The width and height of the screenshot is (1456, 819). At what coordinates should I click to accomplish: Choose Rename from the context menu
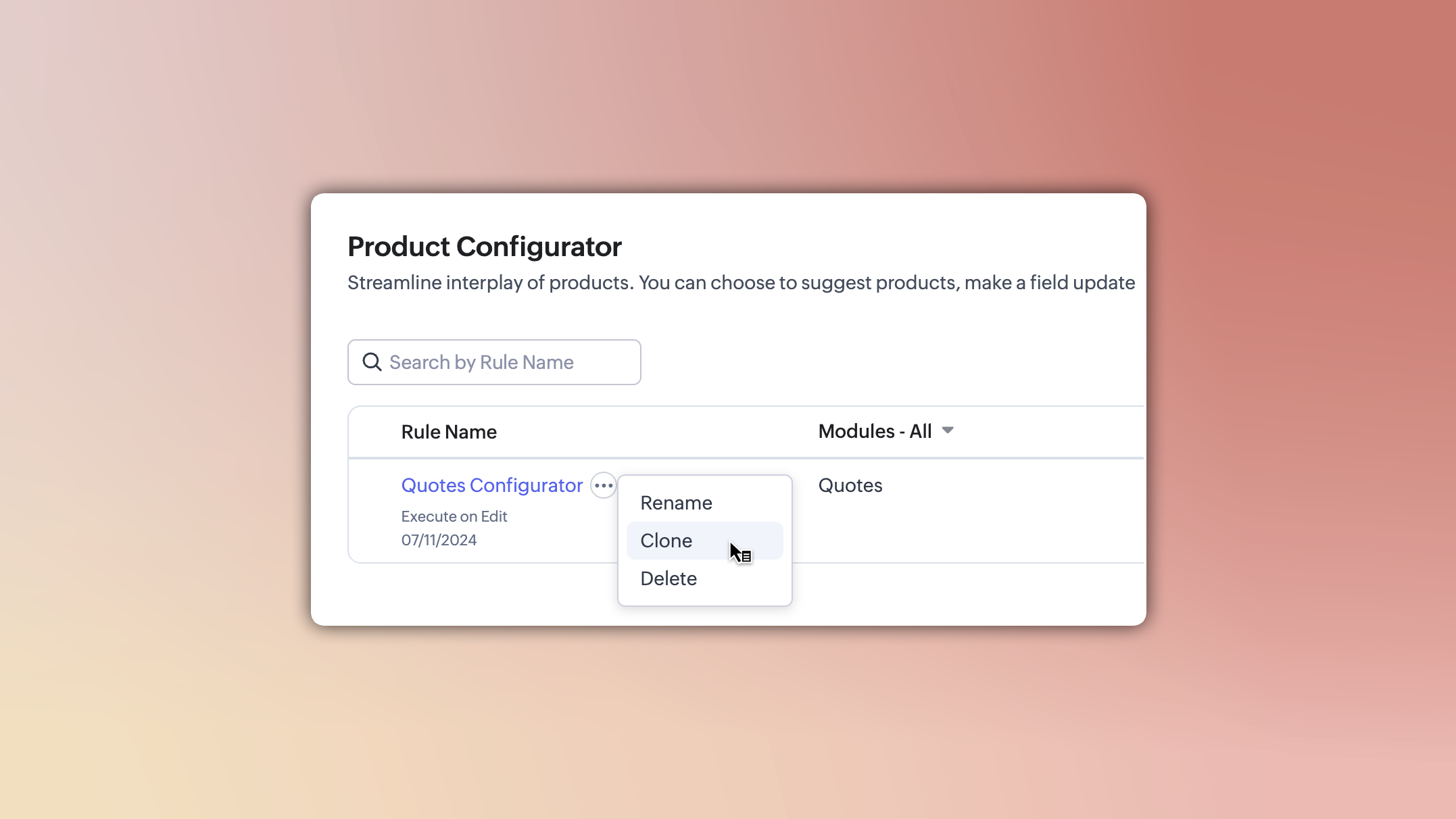coord(676,503)
